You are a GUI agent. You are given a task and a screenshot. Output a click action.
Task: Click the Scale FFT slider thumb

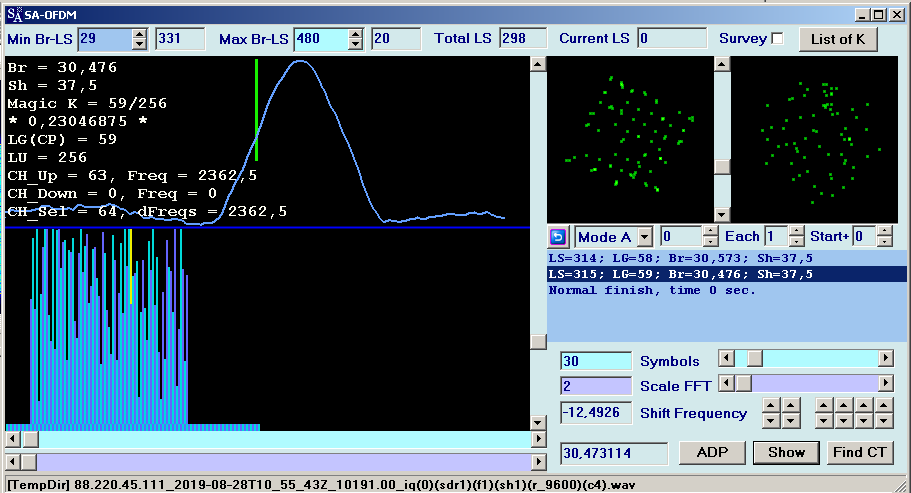(744, 383)
